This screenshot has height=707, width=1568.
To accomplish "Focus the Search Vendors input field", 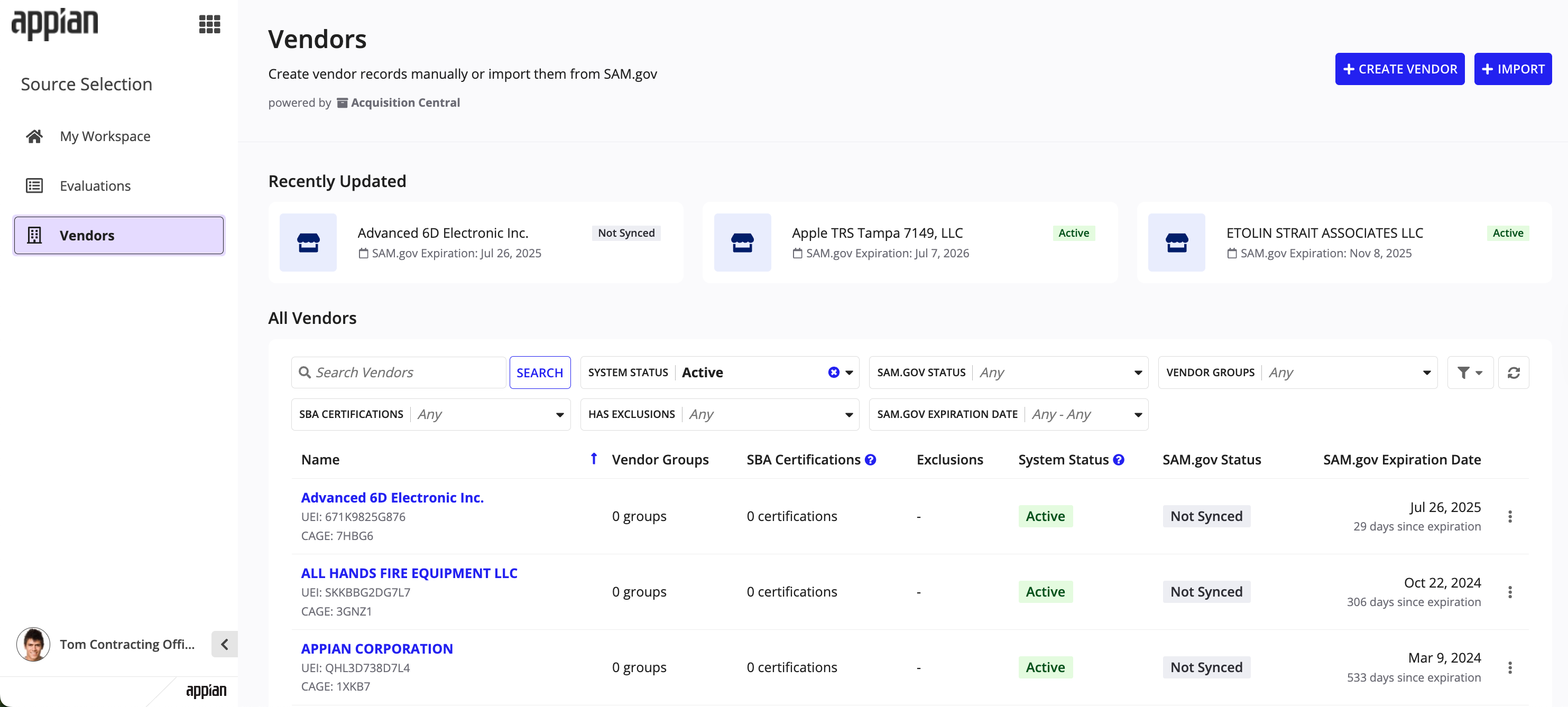I will coord(399,373).
